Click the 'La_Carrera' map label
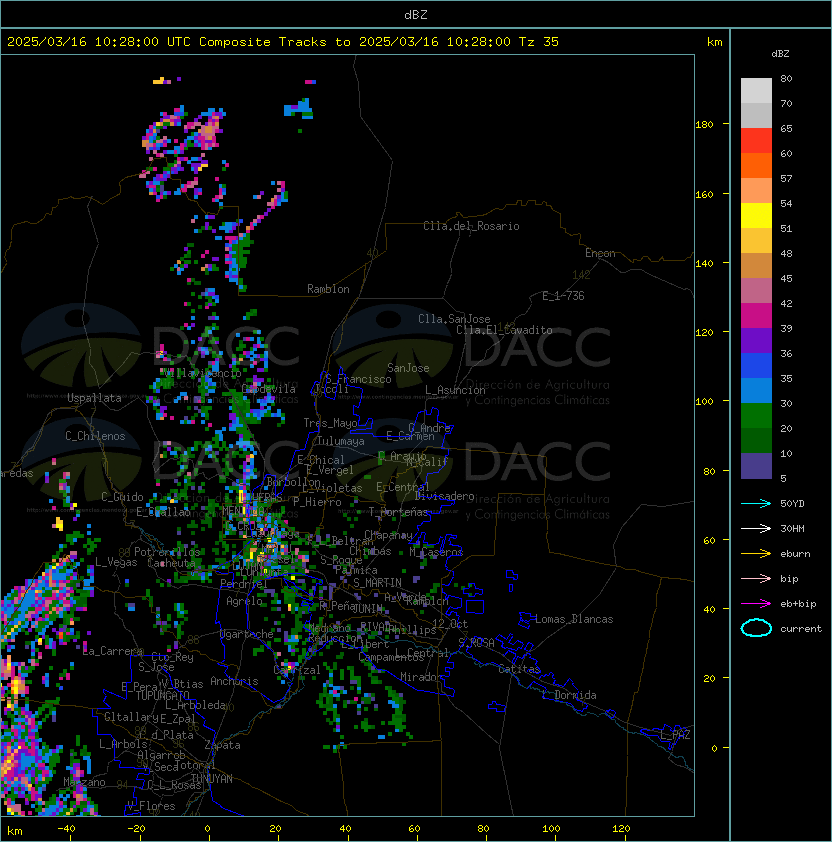The image size is (832, 842). [113, 651]
